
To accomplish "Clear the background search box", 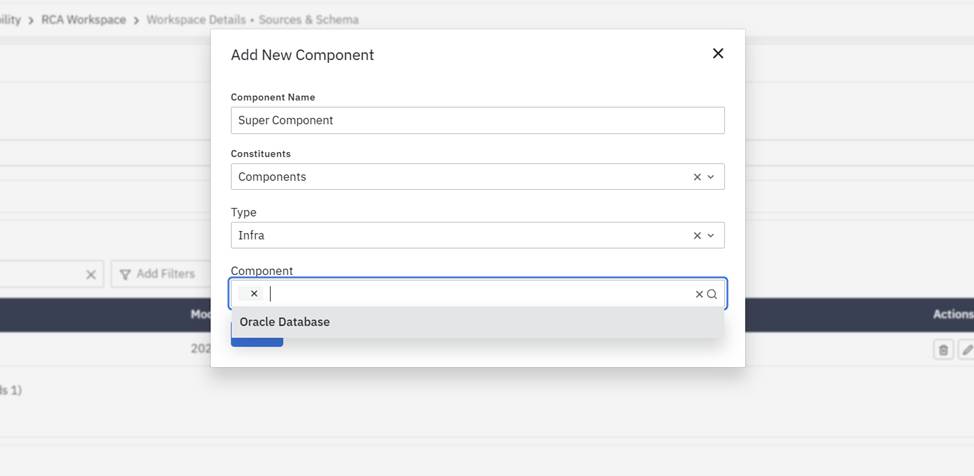I will (90, 274).
